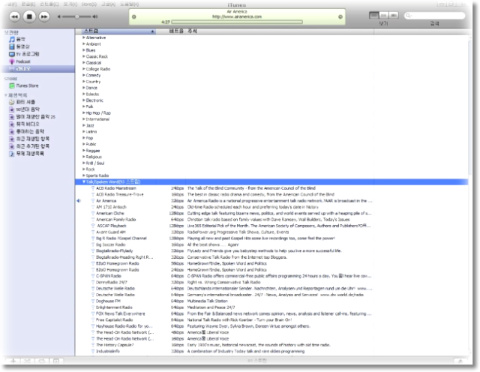Toggle repeat at bottom left
The image size is (480, 372).
coord(42,361)
